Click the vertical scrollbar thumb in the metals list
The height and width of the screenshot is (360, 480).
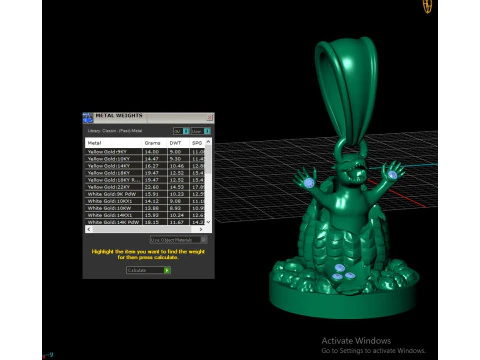point(208,159)
